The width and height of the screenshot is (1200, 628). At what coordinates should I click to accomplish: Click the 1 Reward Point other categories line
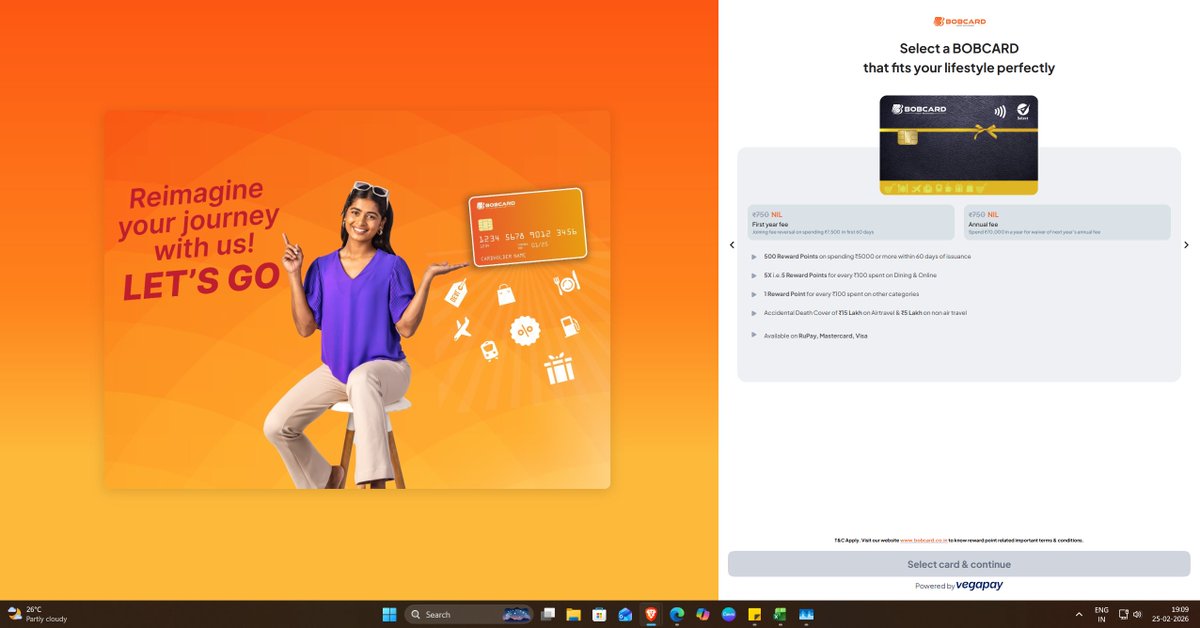click(841, 294)
